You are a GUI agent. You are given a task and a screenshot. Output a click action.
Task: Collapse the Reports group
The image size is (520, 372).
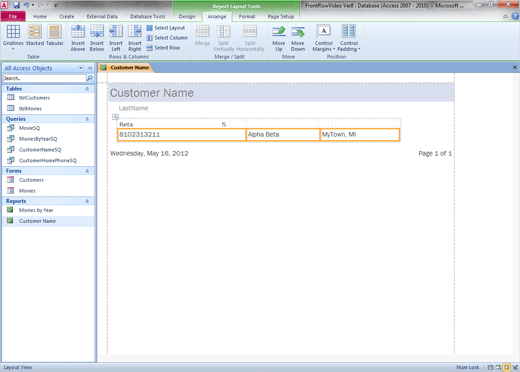tap(87, 201)
